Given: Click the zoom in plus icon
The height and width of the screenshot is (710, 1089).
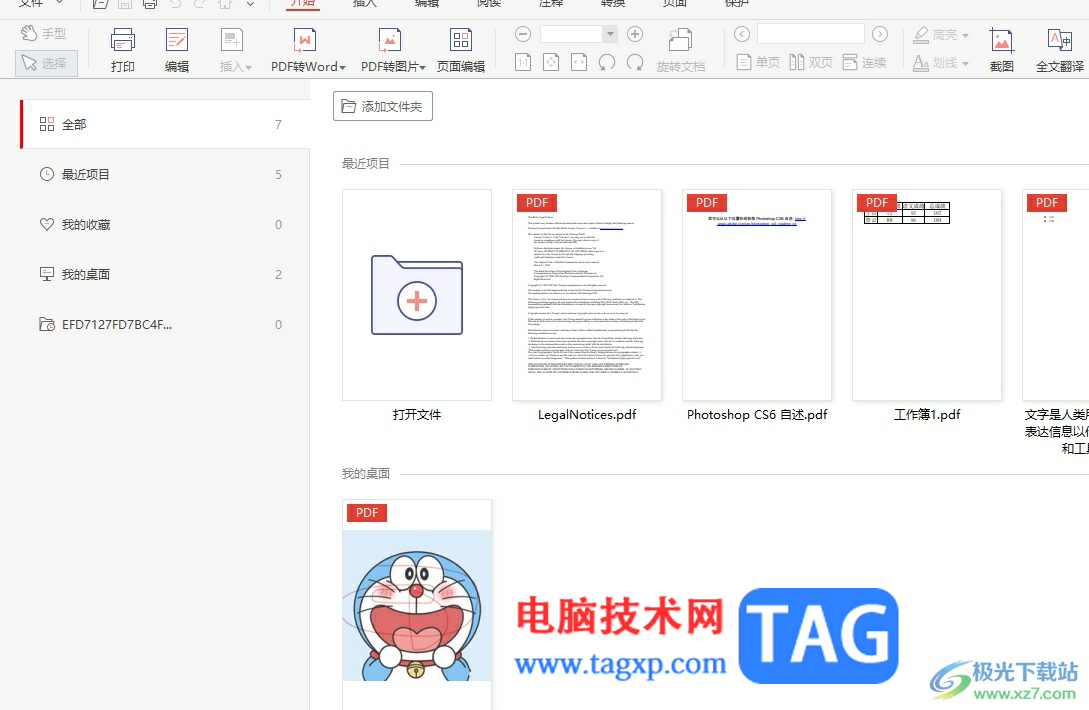Looking at the screenshot, I should click(635, 34).
